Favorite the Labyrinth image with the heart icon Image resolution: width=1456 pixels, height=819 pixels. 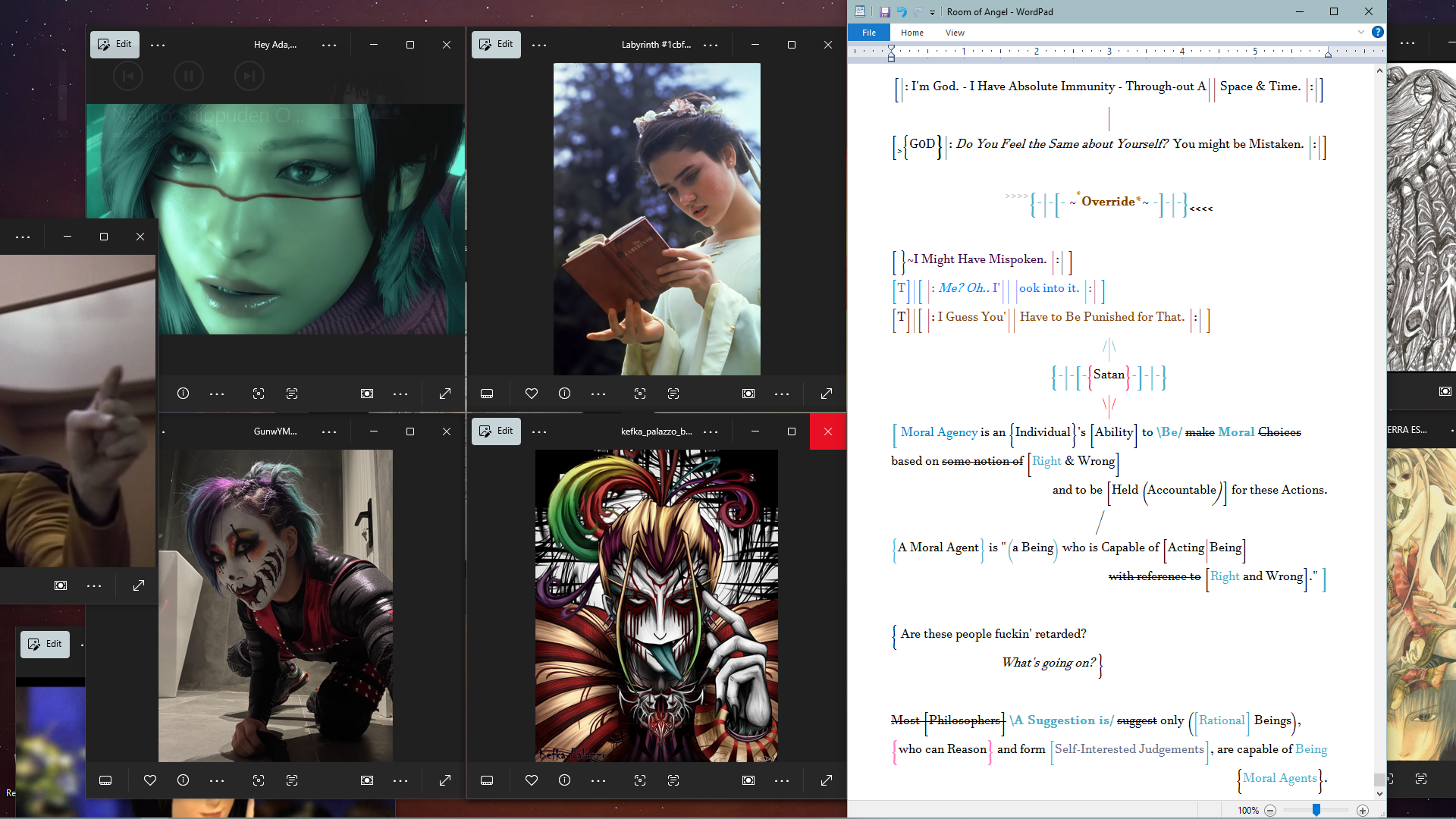point(531,394)
